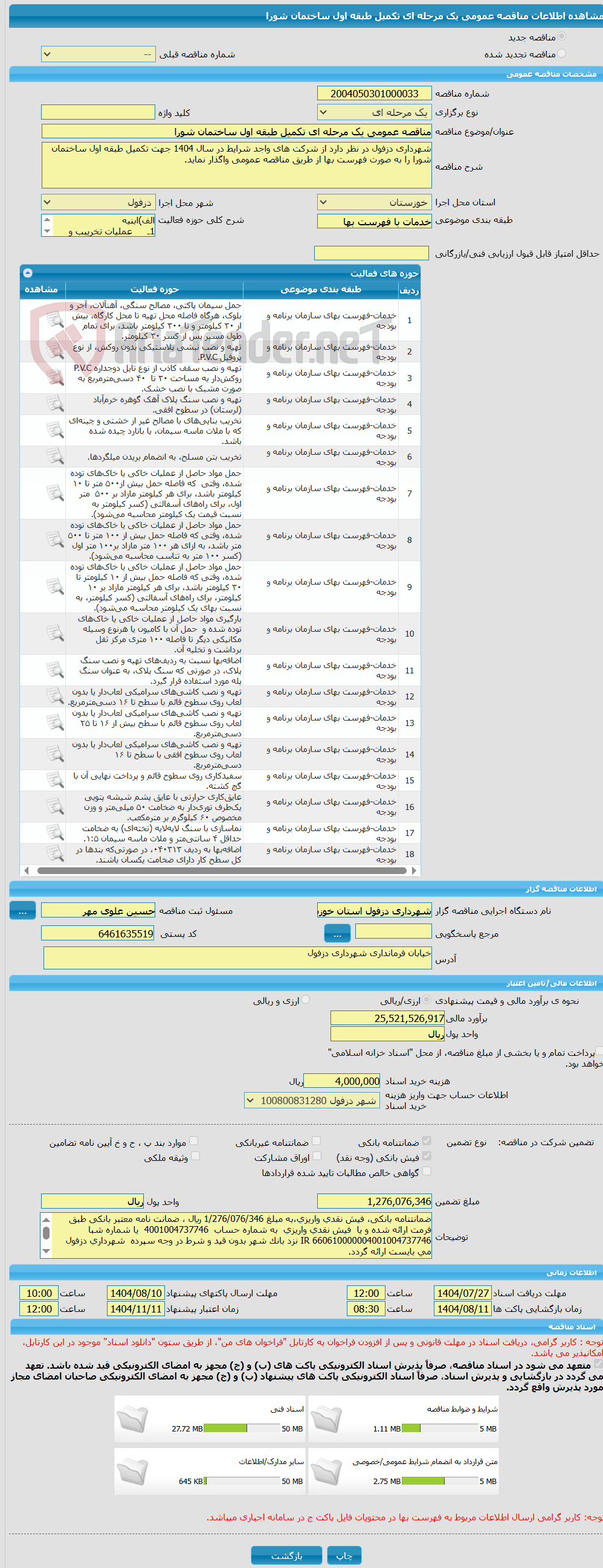Open the متن قرارداد folder icon
Screen dimensions: 603x1568
pos(326,1472)
